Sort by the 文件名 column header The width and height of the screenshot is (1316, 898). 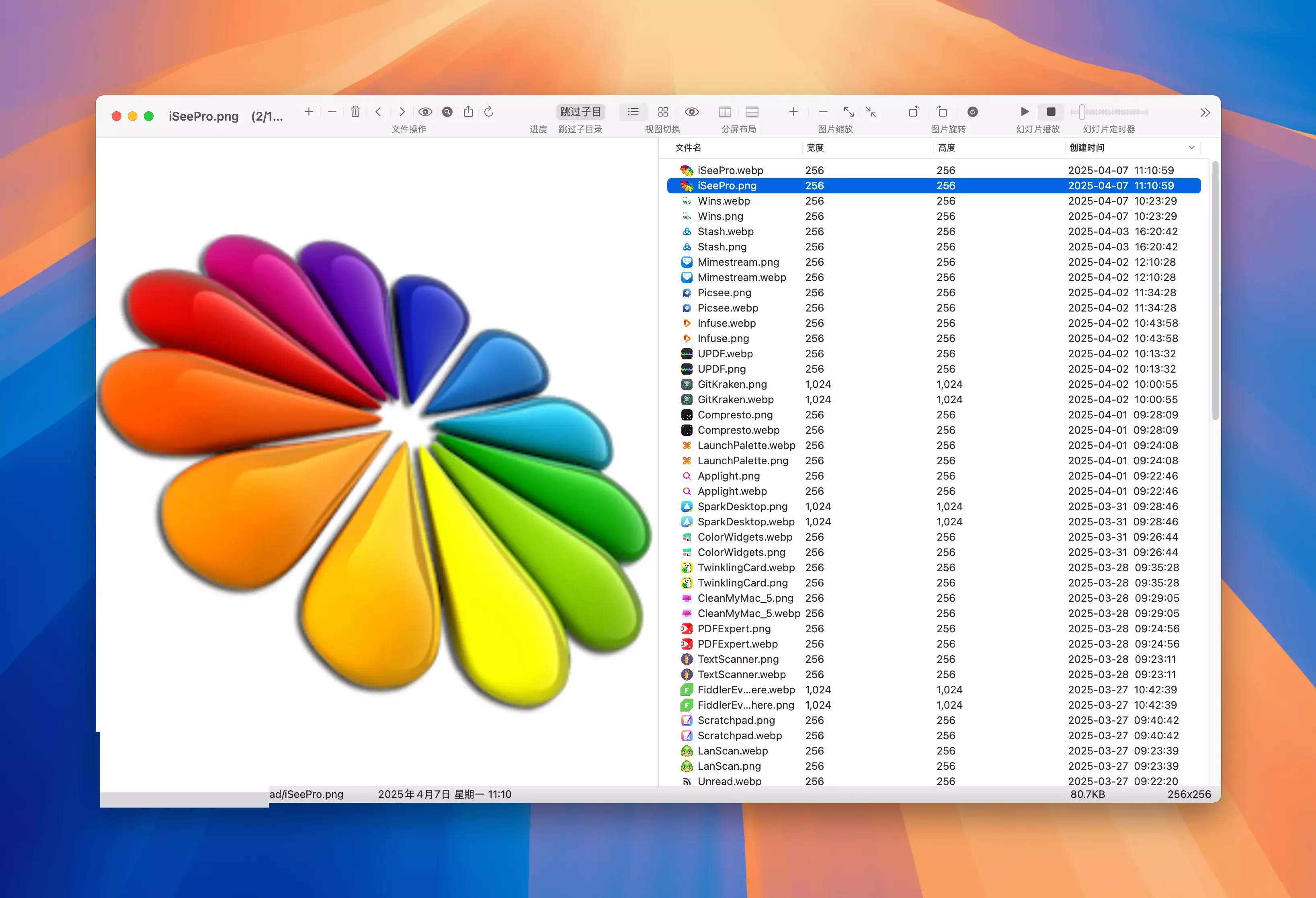click(x=688, y=148)
